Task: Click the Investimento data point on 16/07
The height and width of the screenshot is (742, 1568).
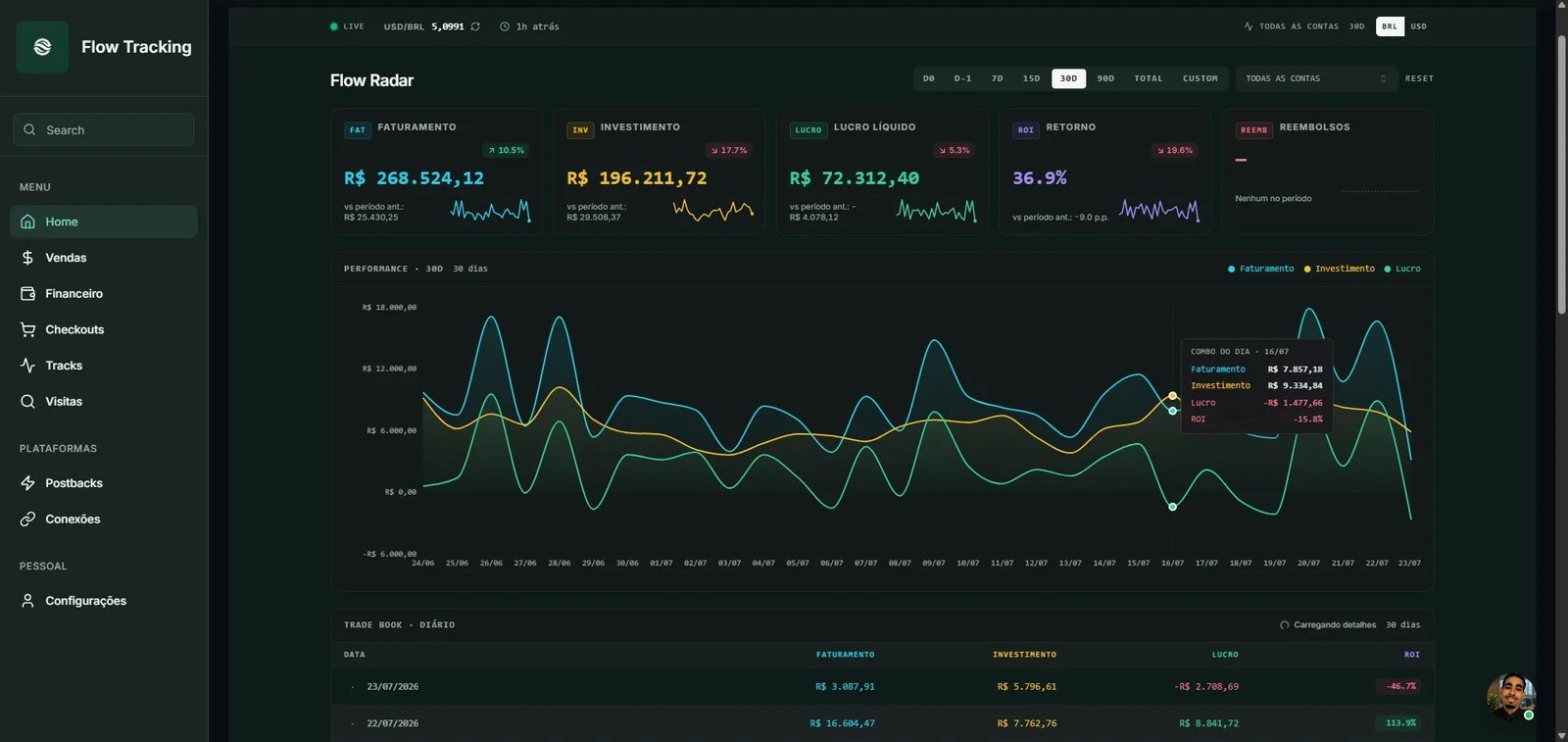Action: coord(1172,396)
